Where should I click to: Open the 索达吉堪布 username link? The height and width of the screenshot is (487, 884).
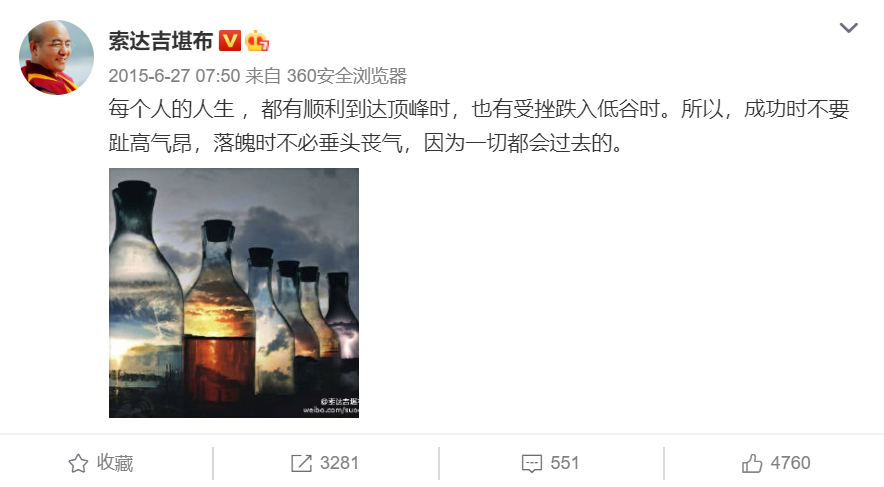pos(161,41)
